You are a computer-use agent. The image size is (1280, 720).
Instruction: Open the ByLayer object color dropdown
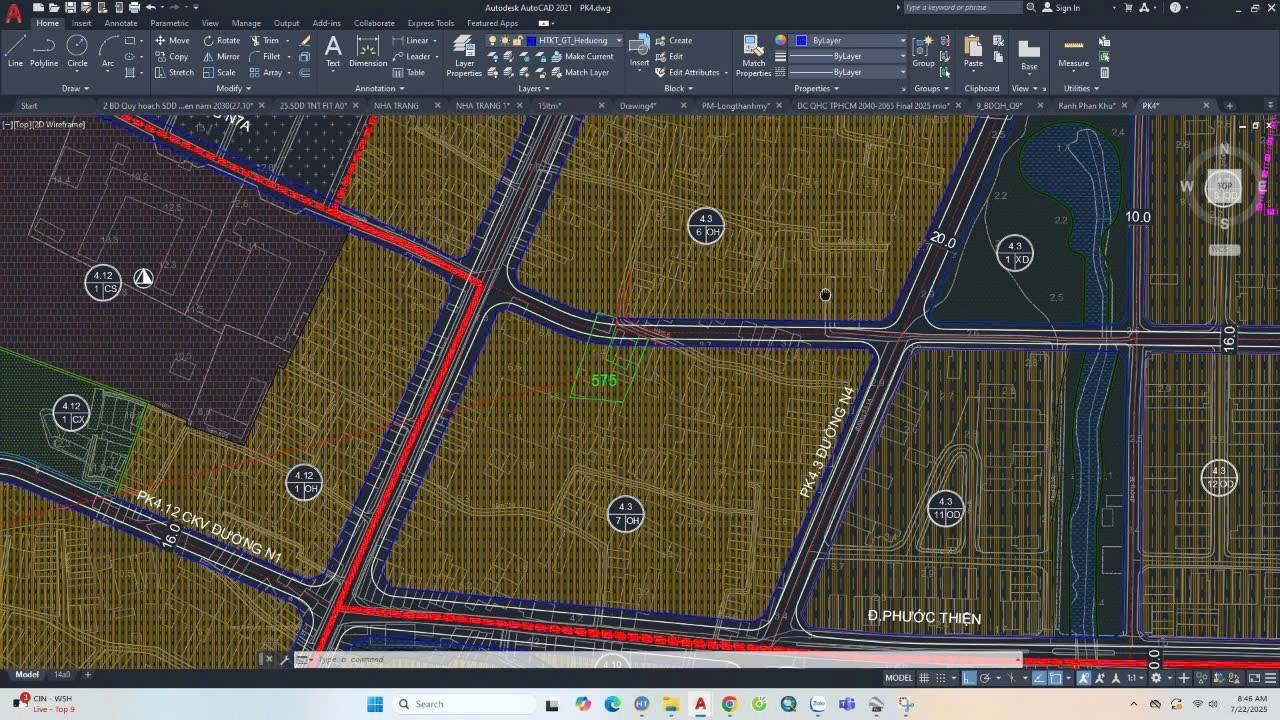[x=851, y=41]
